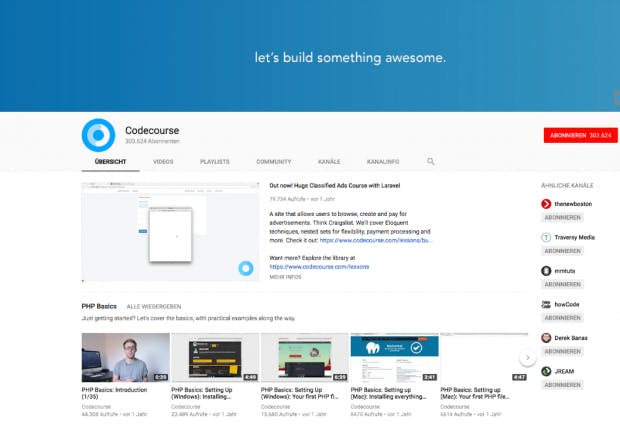Image resolution: width=620 pixels, height=425 pixels.
Task: Click the Codecourse channel avatar icon
Action: [98, 135]
